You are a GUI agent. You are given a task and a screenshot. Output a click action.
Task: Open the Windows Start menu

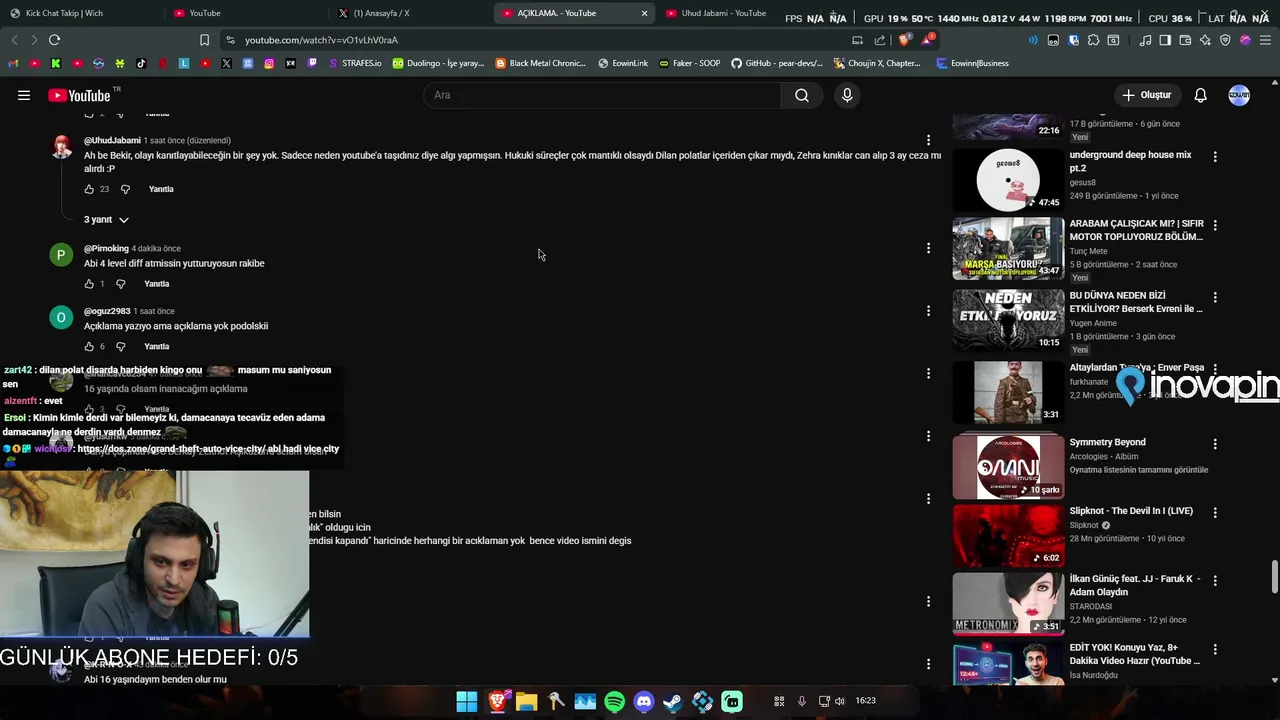tap(467, 702)
